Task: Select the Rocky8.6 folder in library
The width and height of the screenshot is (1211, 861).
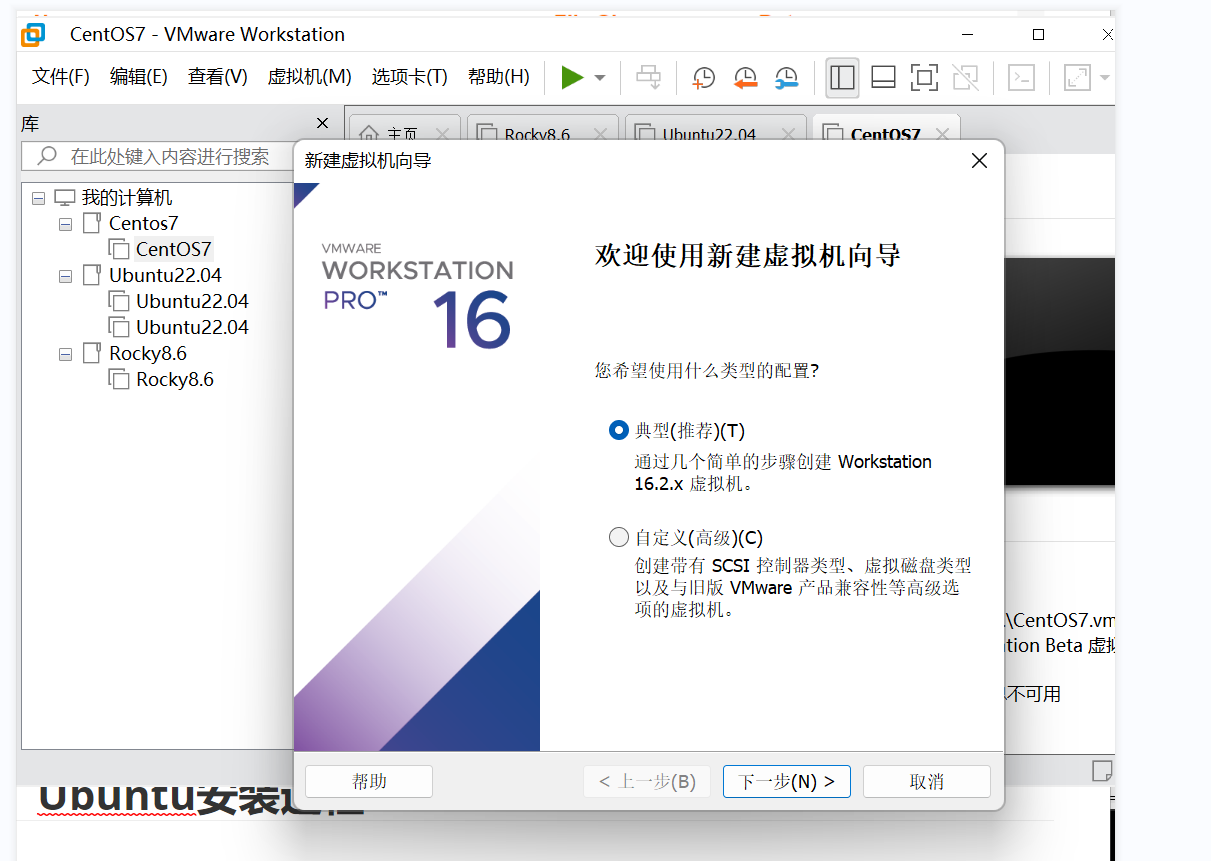Action: click(x=148, y=353)
